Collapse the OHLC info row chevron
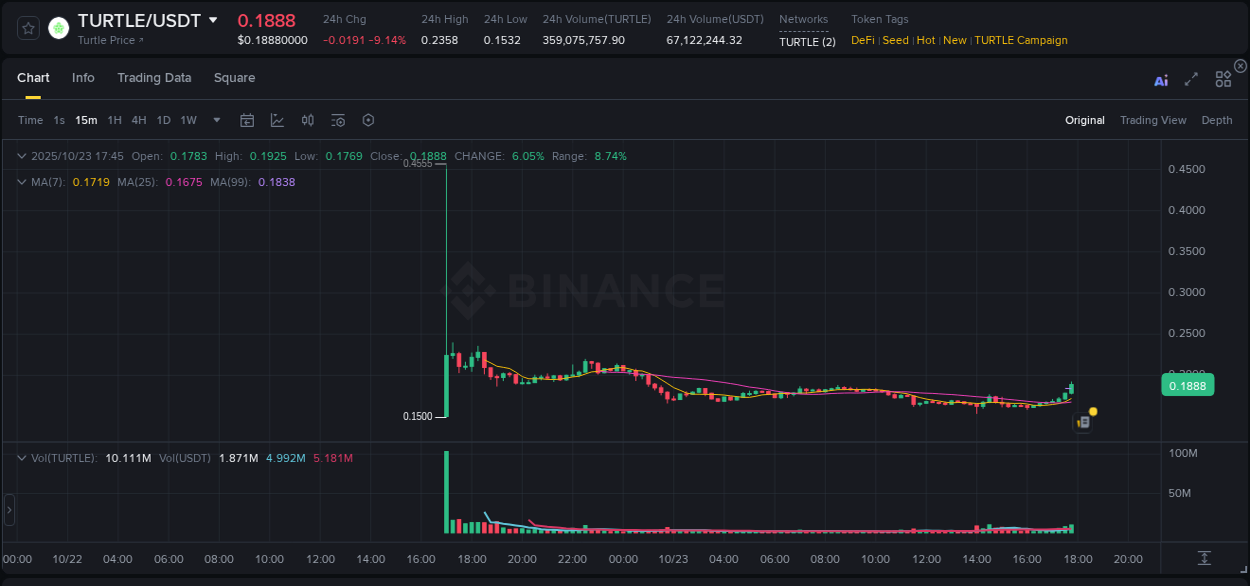 (x=21, y=156)
